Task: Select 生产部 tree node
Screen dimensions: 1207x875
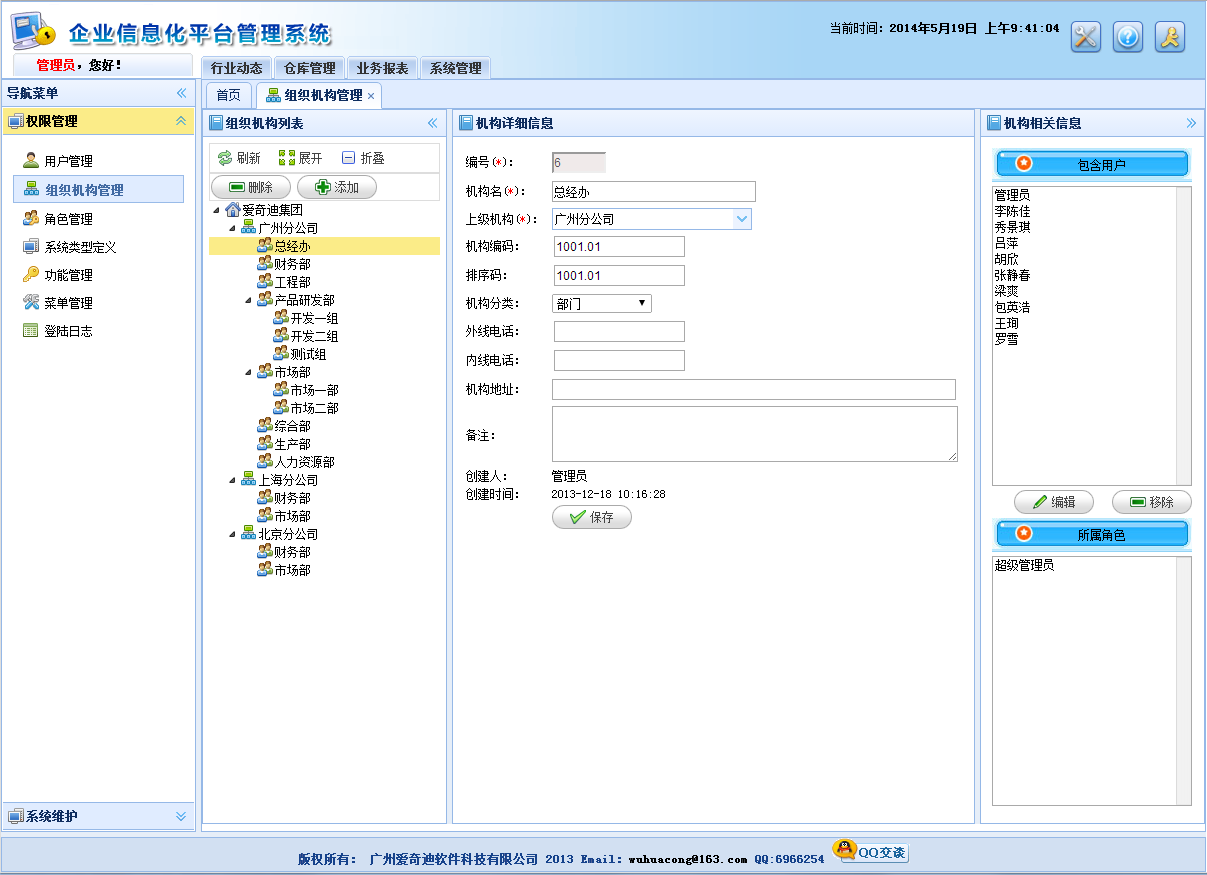Action: click(x=292, y=444)
